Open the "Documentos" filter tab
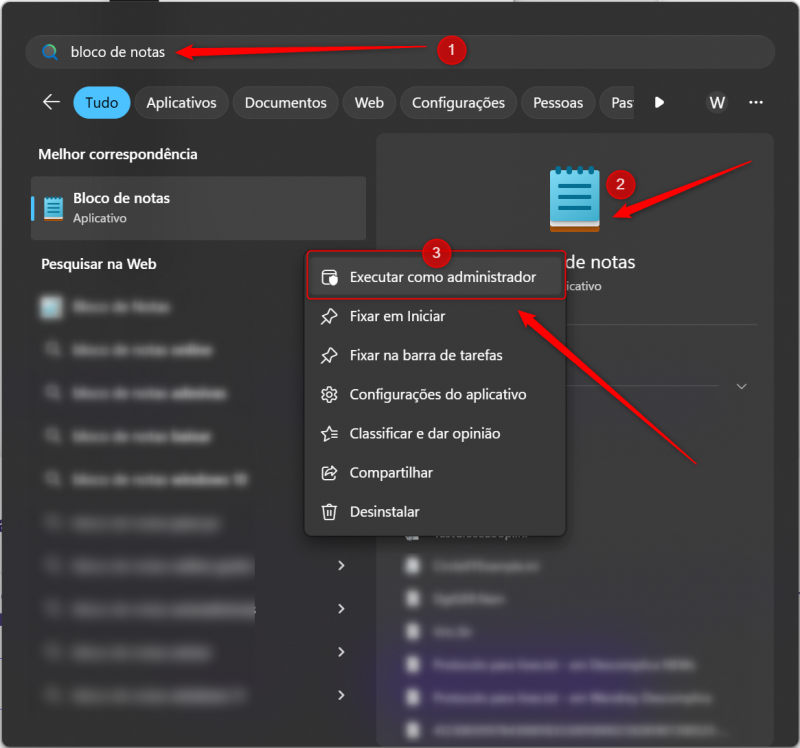 pos(287,102)
